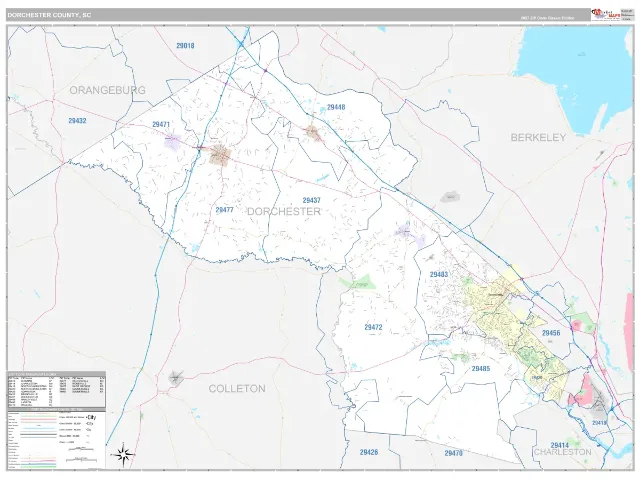Click ZIP code label 29470
Screen dimensions: 640x480
pos(453,453)
